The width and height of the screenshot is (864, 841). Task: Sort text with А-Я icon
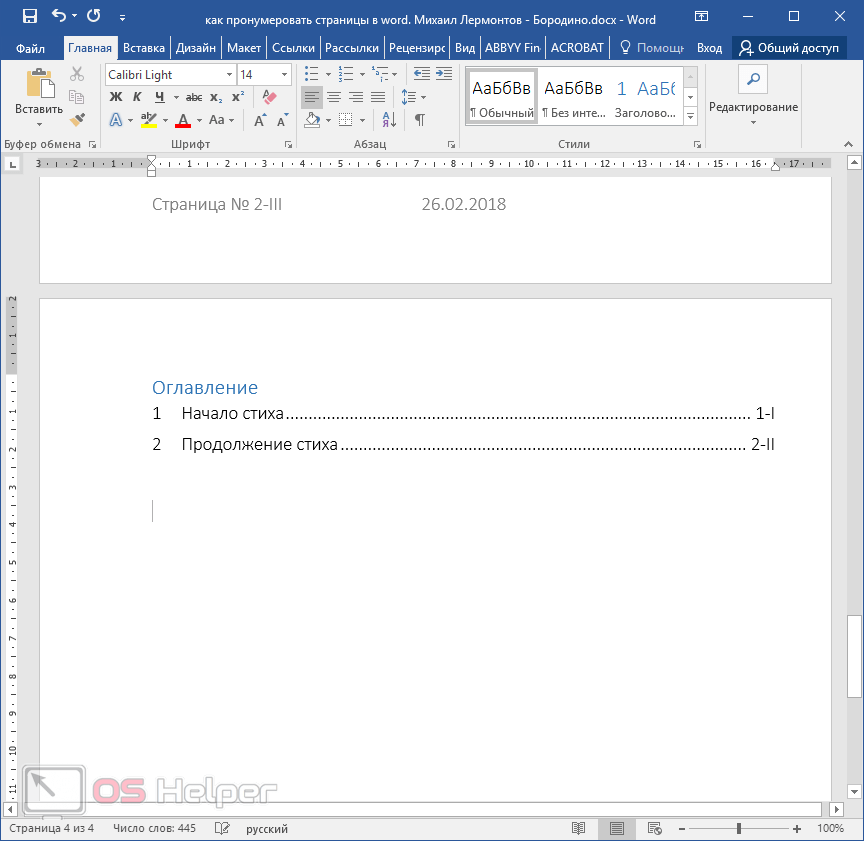[389, 120]
